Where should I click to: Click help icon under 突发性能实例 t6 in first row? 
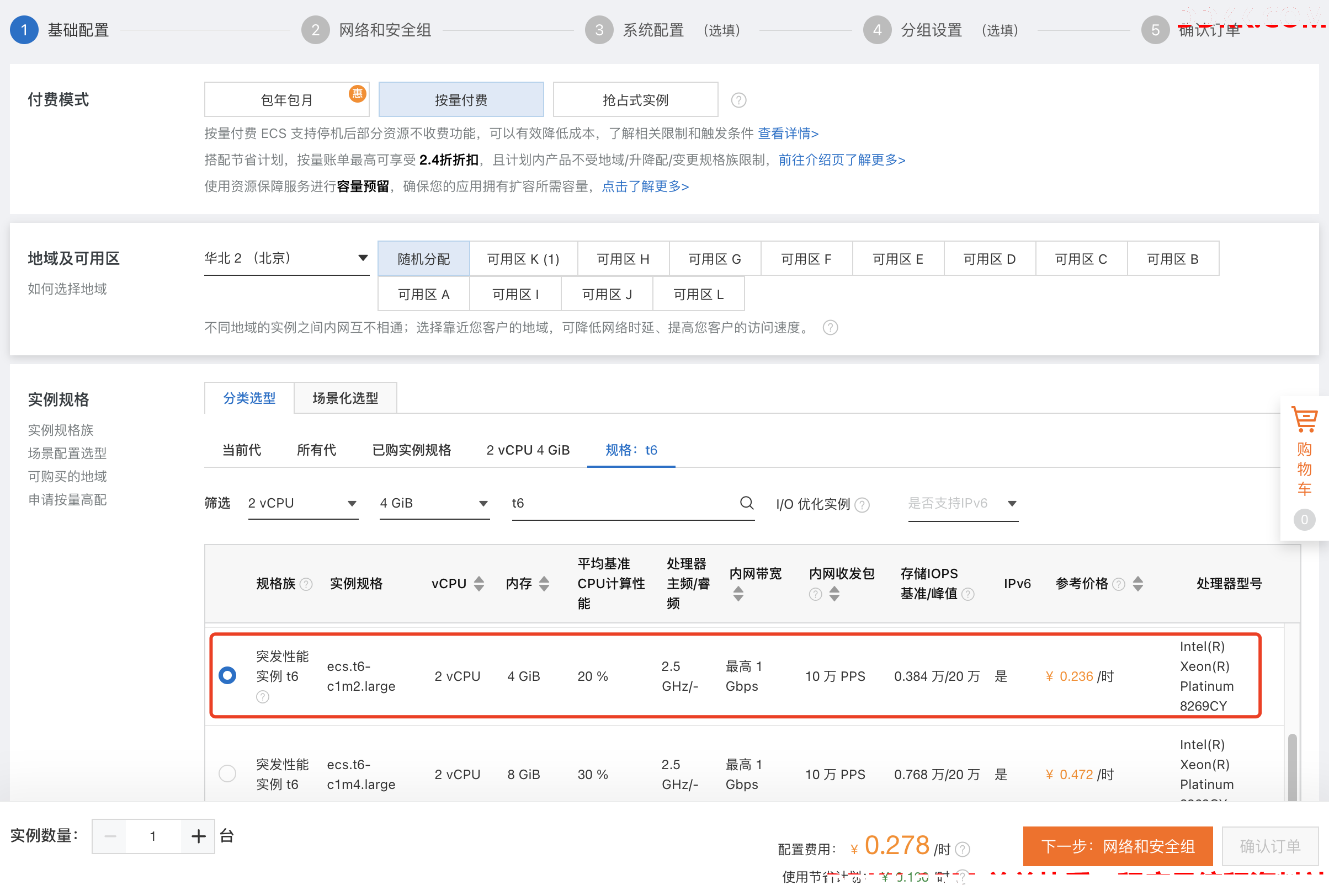tap(262, 697)
